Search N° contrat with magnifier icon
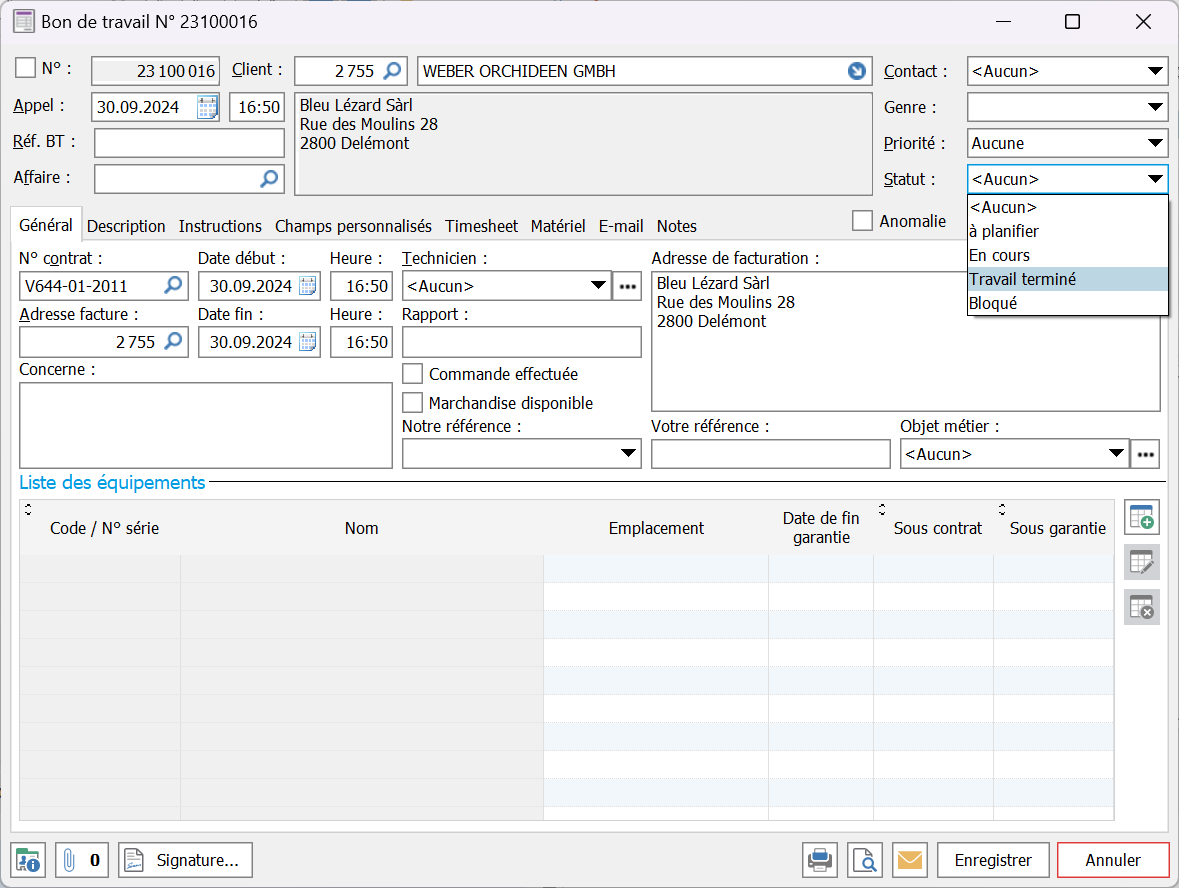1179x888 pixels. [x=173, y=286]
